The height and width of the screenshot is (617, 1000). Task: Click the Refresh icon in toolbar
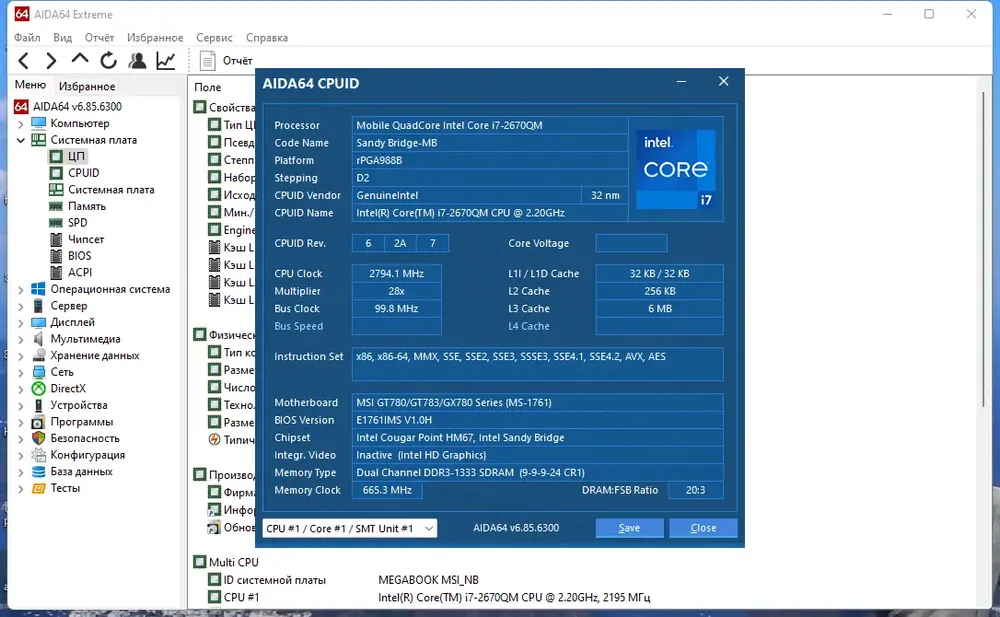[x=108, y=61]
